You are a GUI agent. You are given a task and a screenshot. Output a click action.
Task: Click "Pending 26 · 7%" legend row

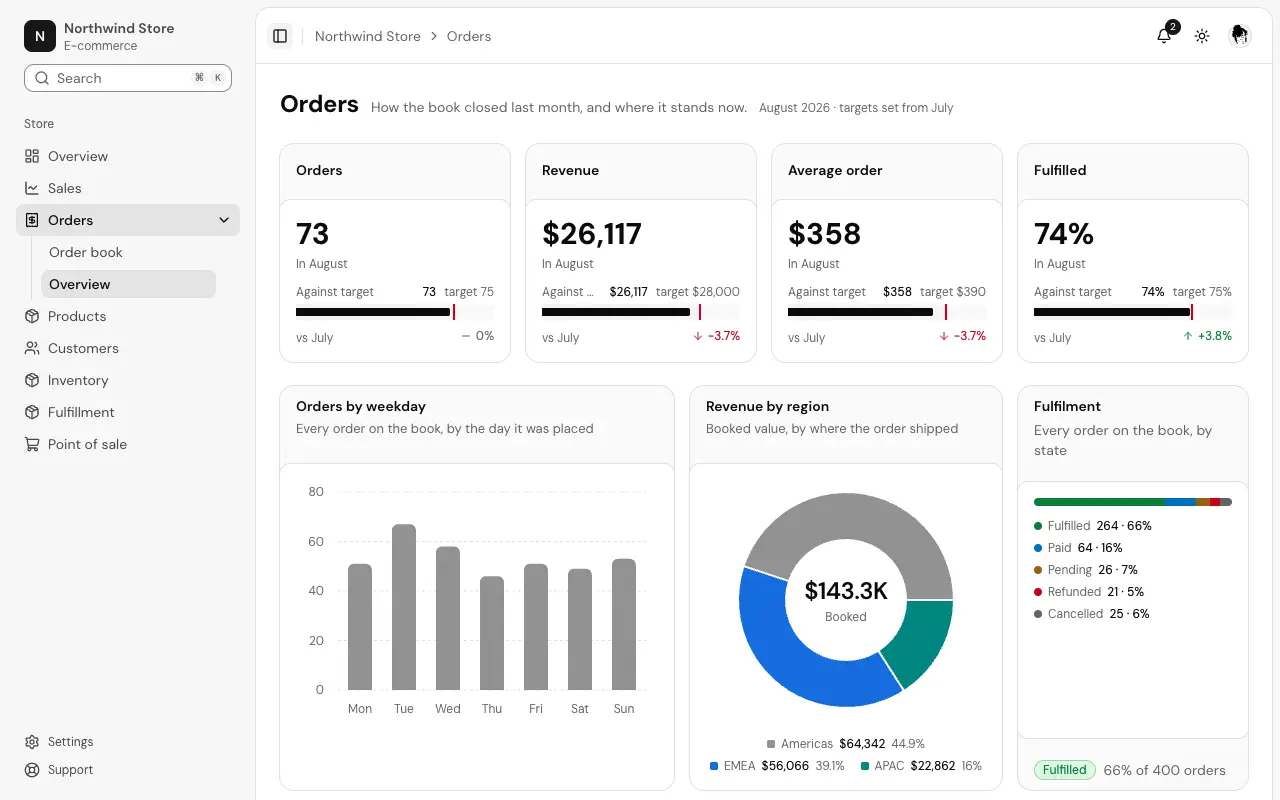tap(1086, 570)
